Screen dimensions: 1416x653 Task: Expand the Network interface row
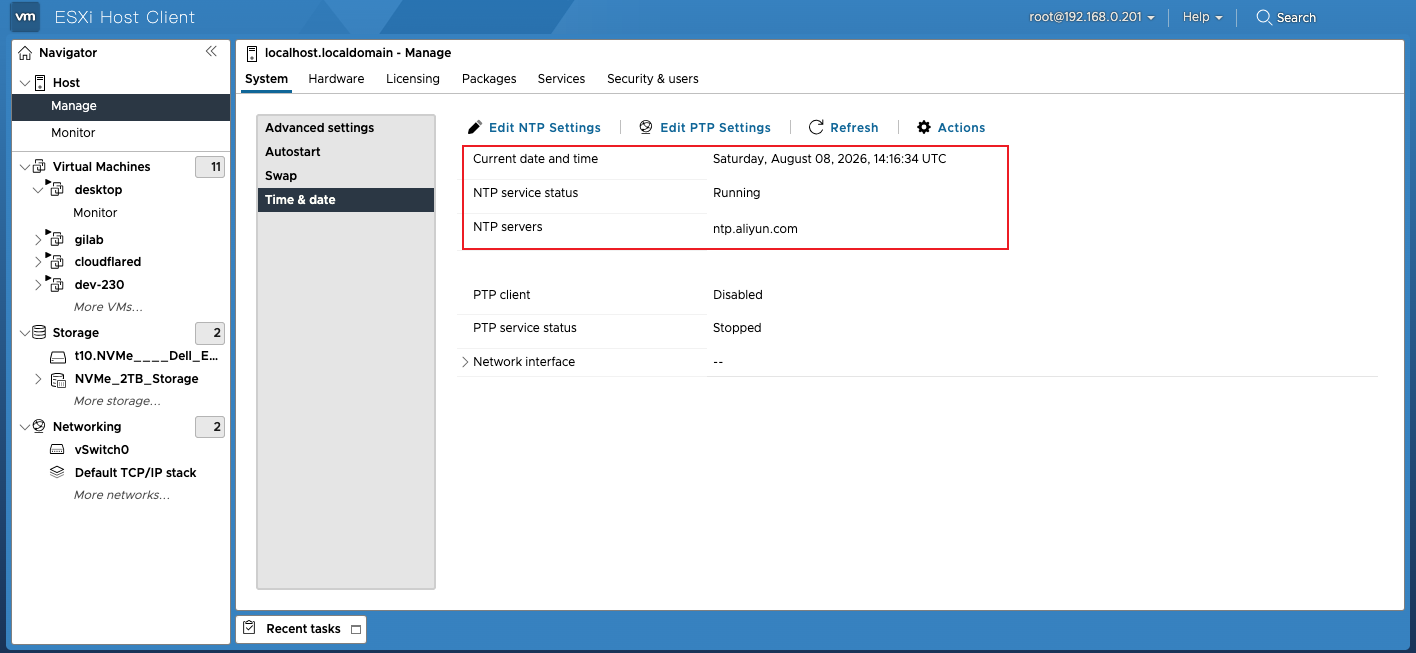pyautogui.click(x=465, y=361)
